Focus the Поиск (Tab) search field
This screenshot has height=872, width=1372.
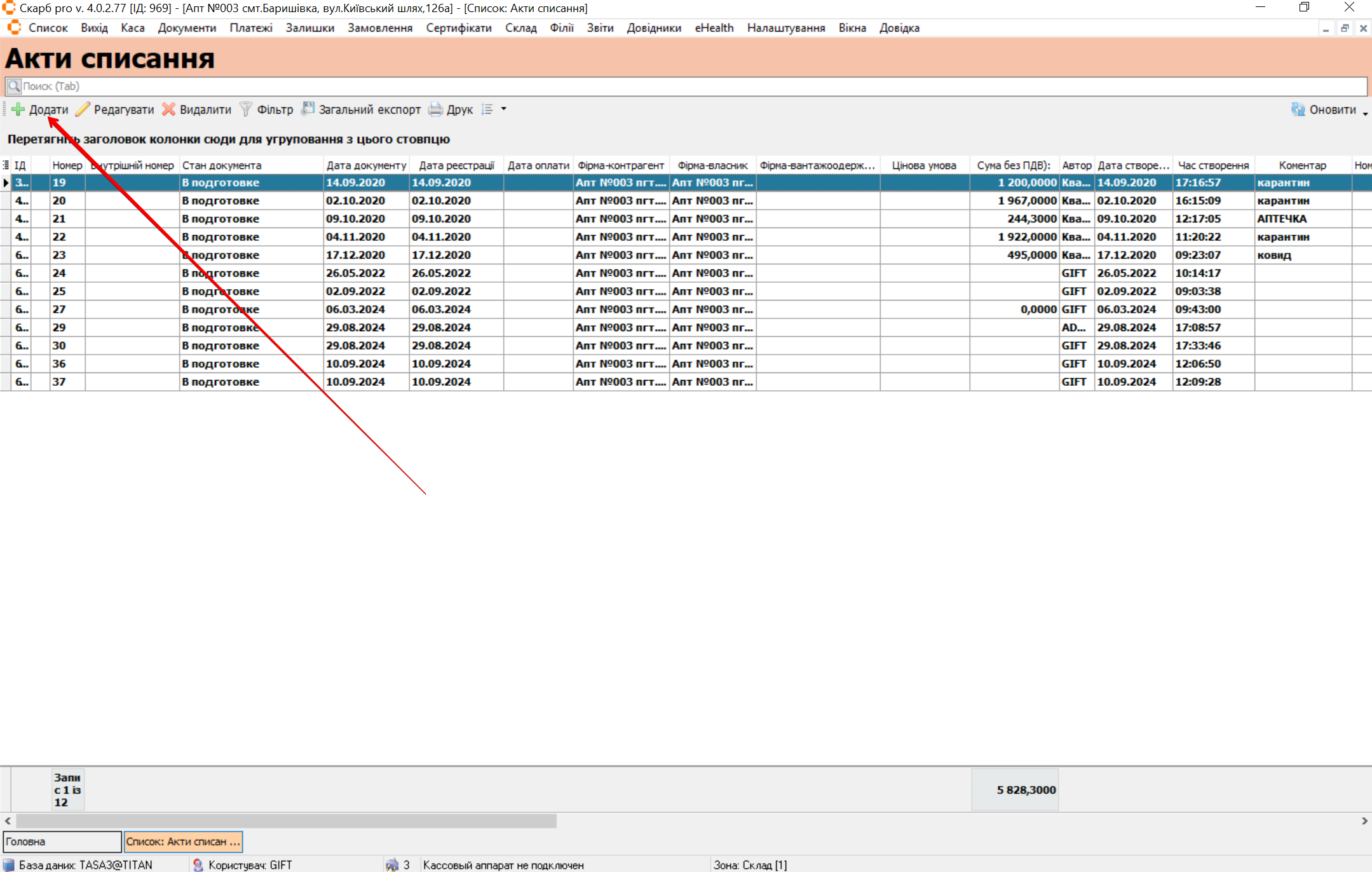[x=686, y=86]
